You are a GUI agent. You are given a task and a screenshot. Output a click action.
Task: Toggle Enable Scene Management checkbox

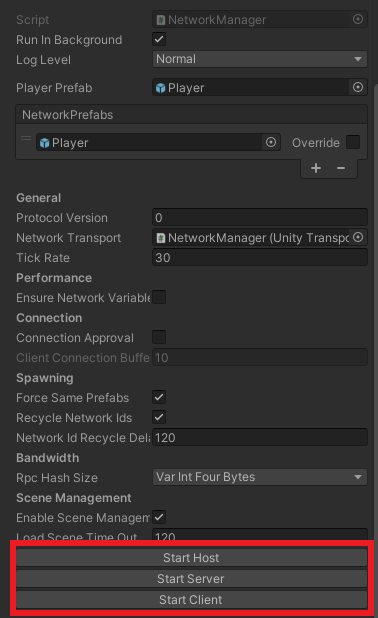pyautogui.click(x=159, y=517)
